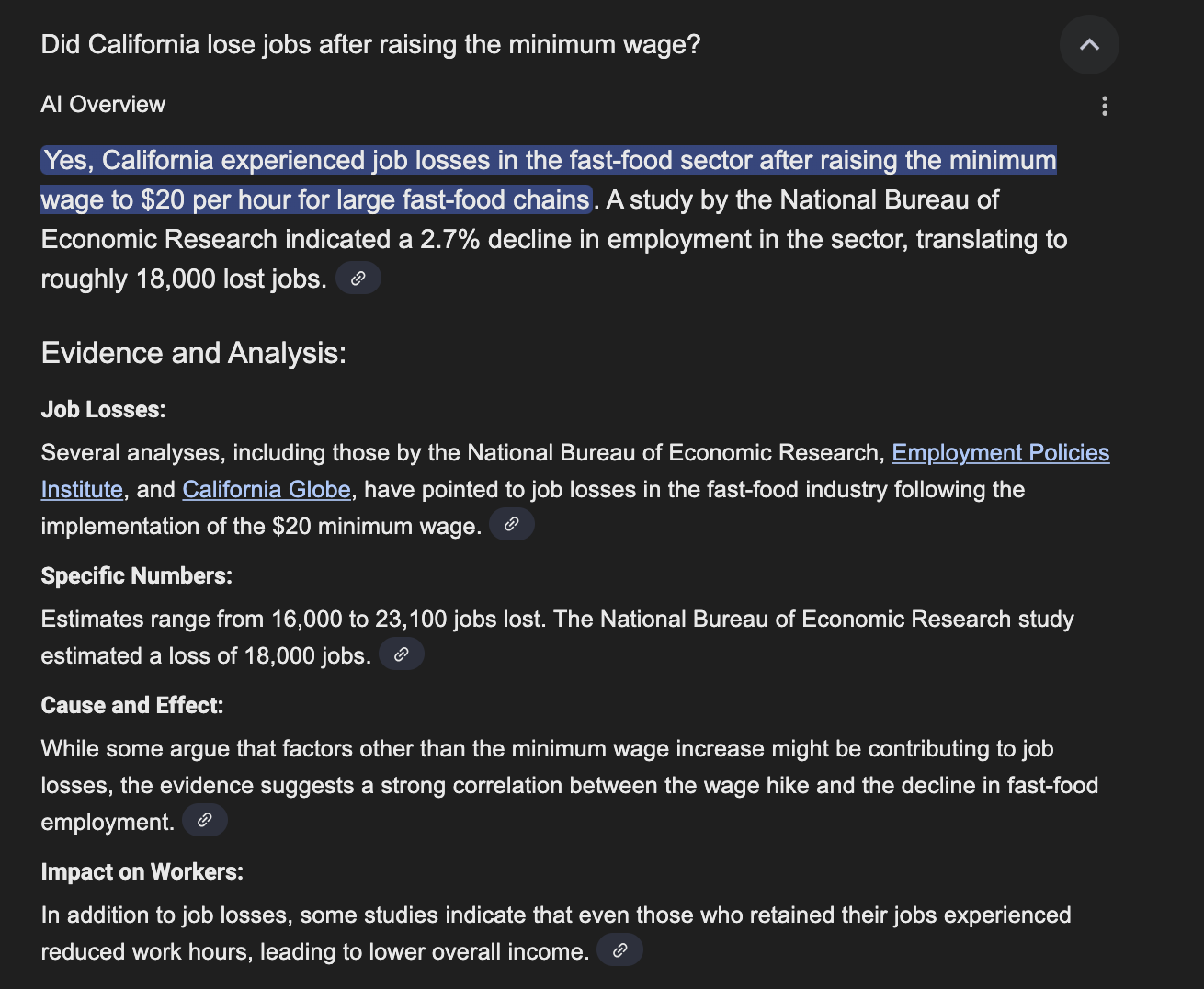Click the "Evidence and Analysis:" heading
This screenshot has height=989, width=1204.
194,353
